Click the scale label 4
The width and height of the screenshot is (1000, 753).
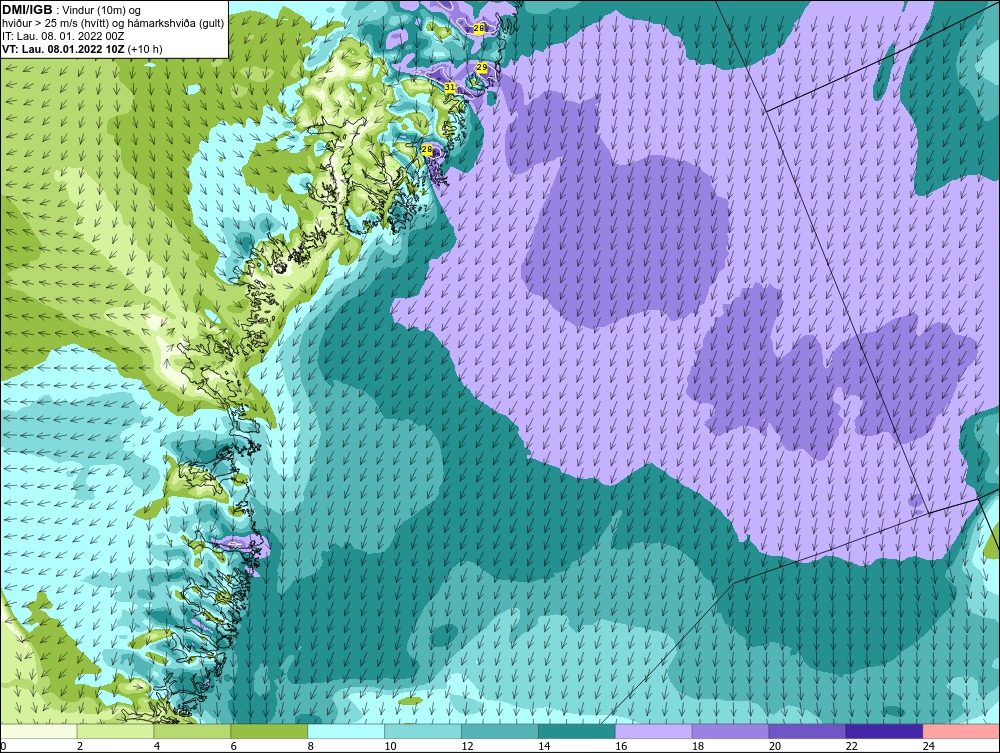tap(157, 746)
